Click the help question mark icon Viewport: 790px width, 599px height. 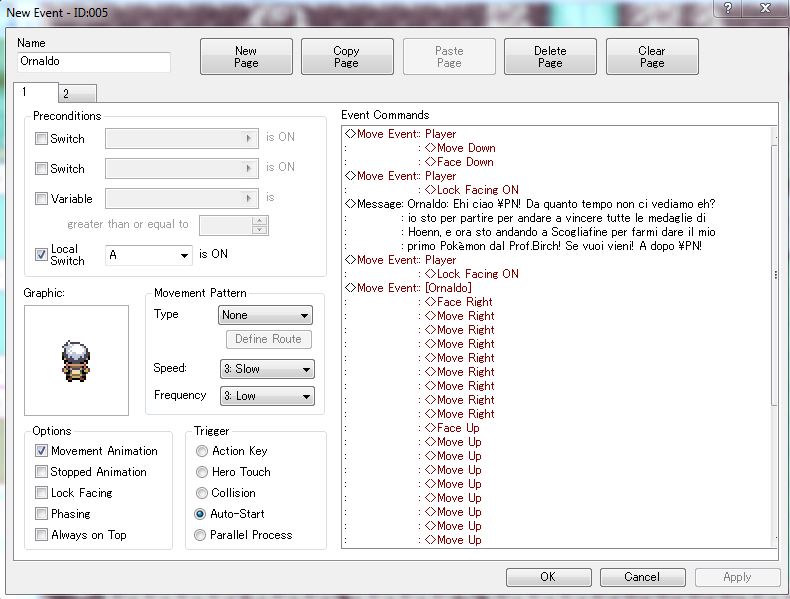coord(729,8)
